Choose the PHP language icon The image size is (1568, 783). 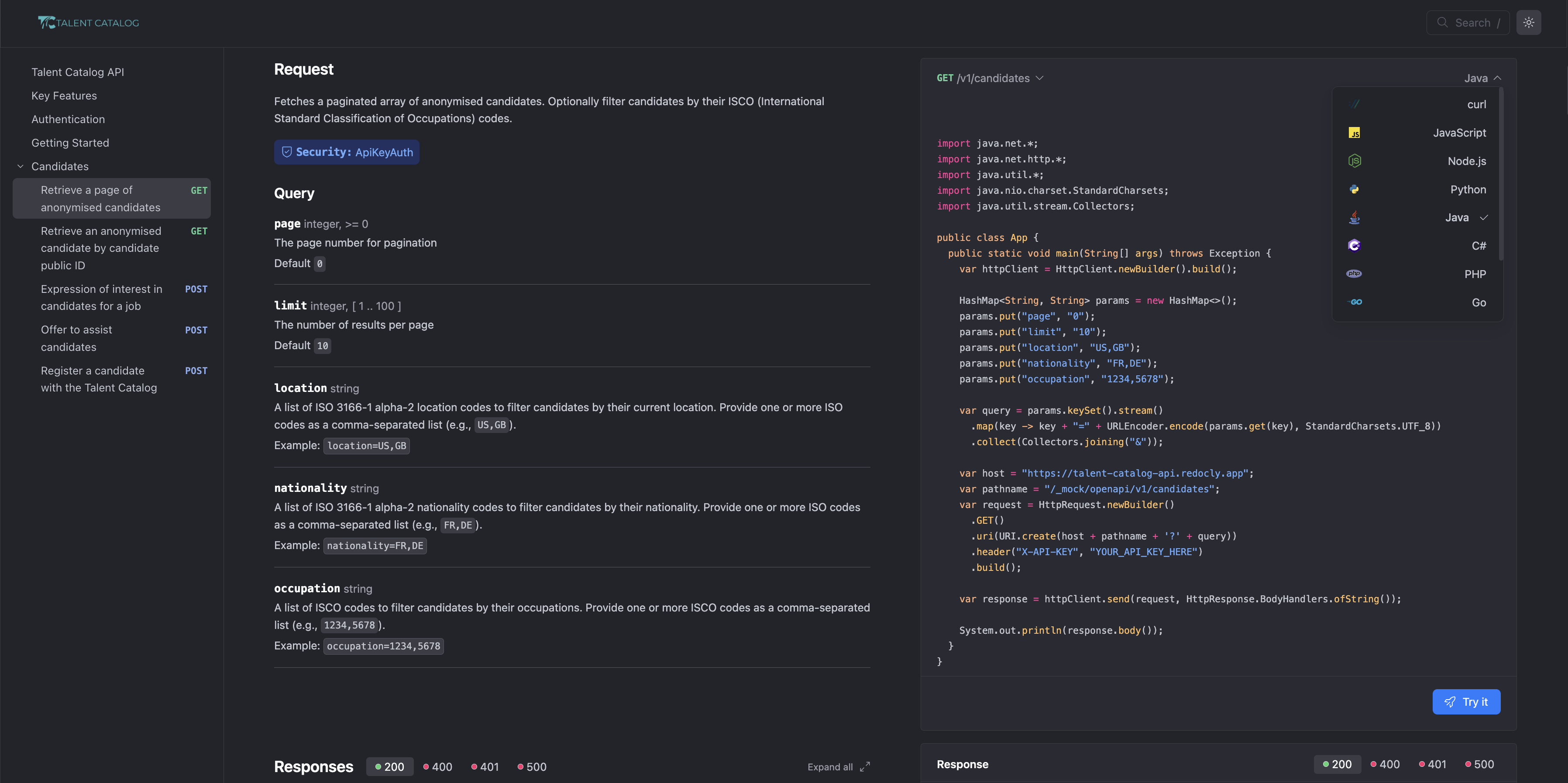click(1355, 274)
